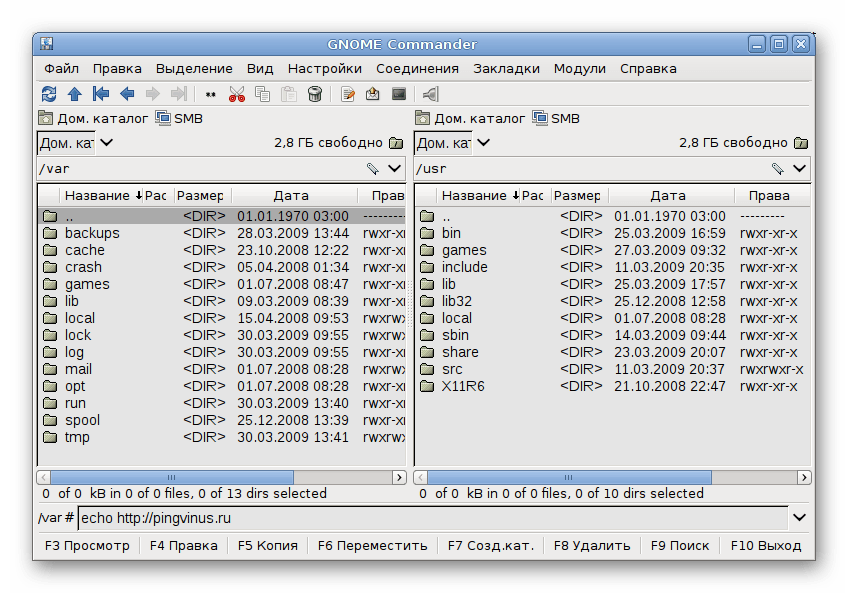The image size is (848, 593).
Task: Jump to the oldest directory in history
Action: click(x=101, y=94)
